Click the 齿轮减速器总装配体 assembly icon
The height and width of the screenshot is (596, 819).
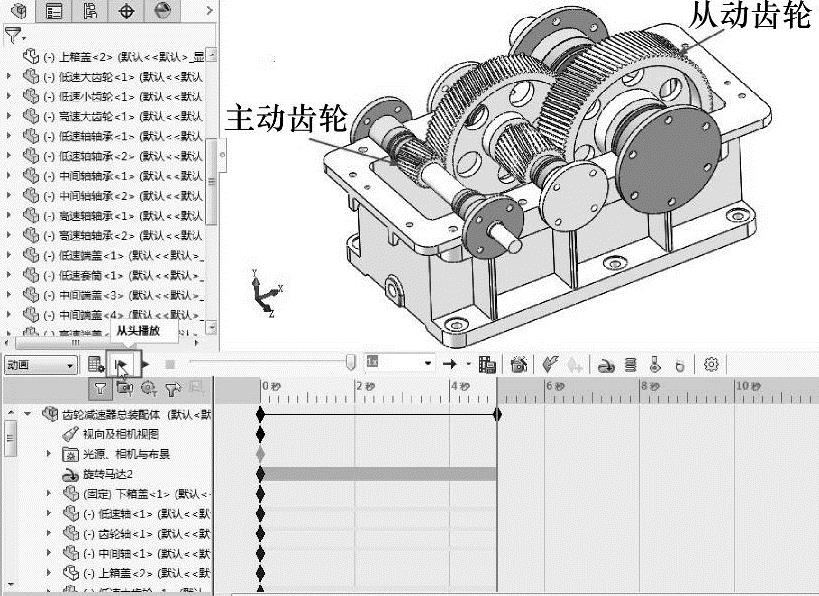coord(50,414)
